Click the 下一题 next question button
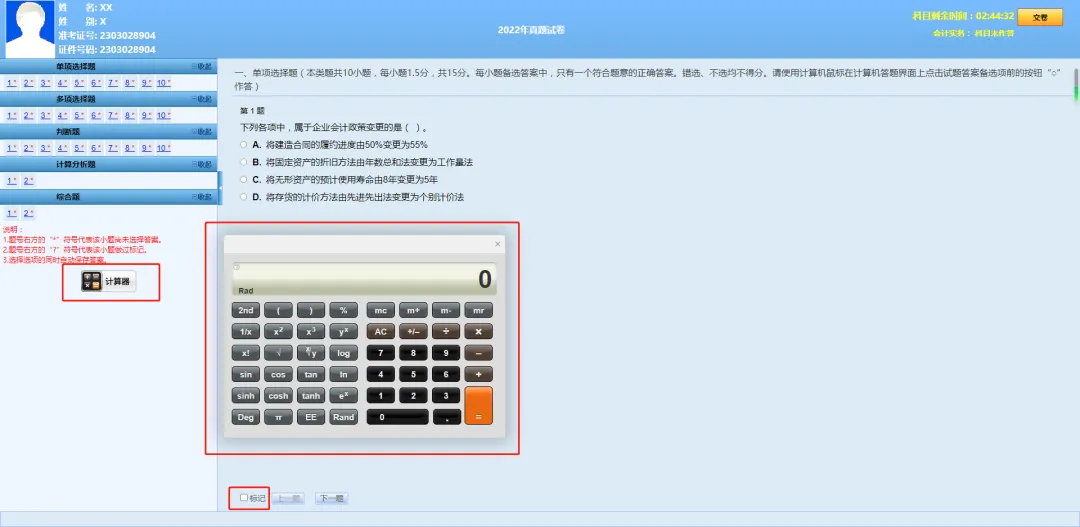Image resolution: width=1080 pixels, height=527 pixels. (331, 498)
